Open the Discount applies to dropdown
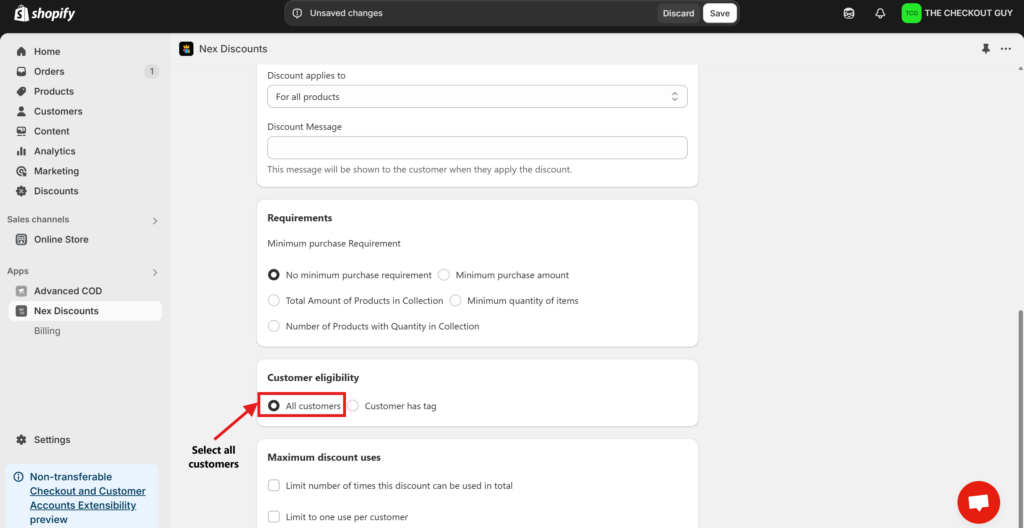This screenshot has height=528, width=1024. 477,97
